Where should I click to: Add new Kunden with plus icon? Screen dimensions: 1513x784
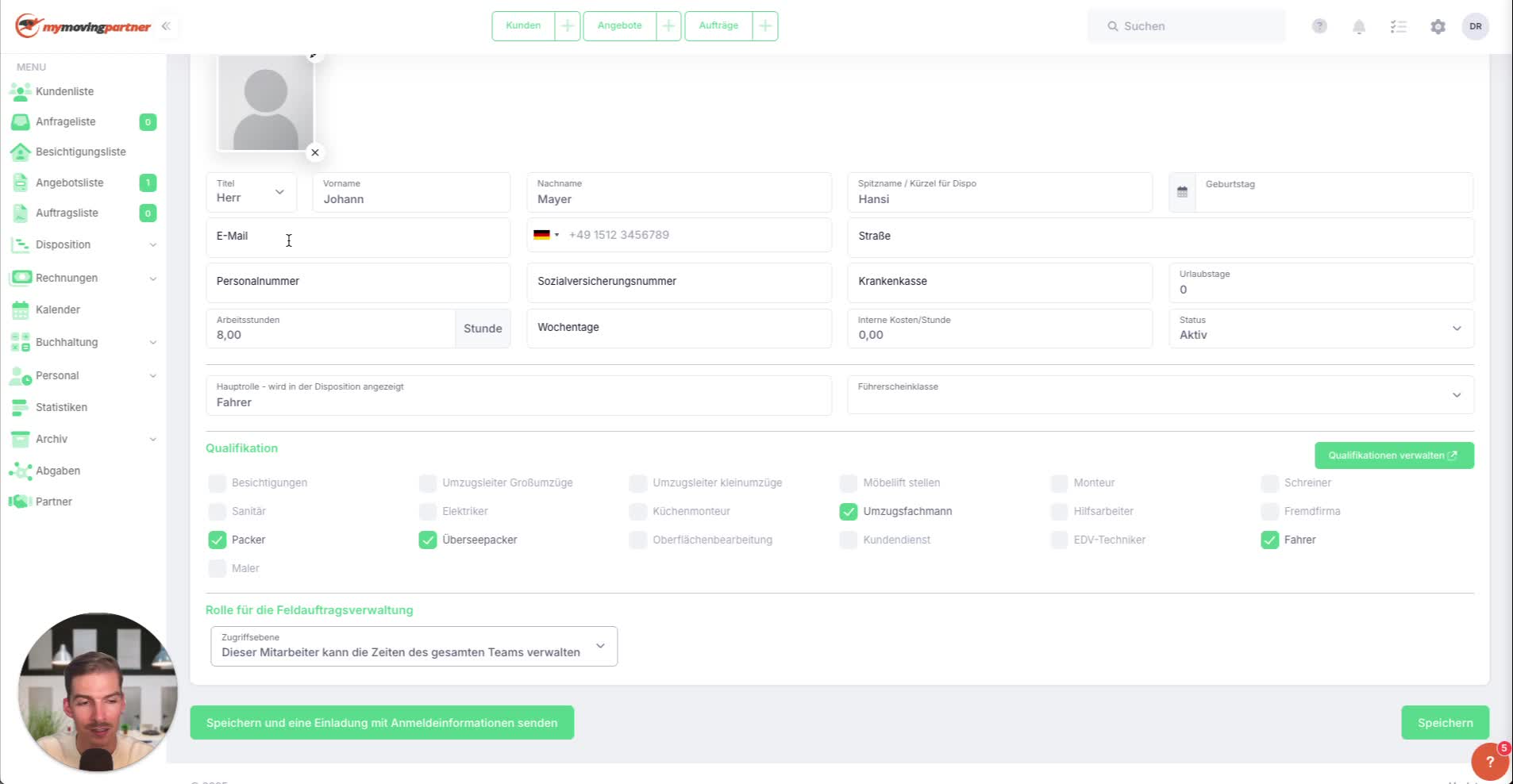[568, 26]
